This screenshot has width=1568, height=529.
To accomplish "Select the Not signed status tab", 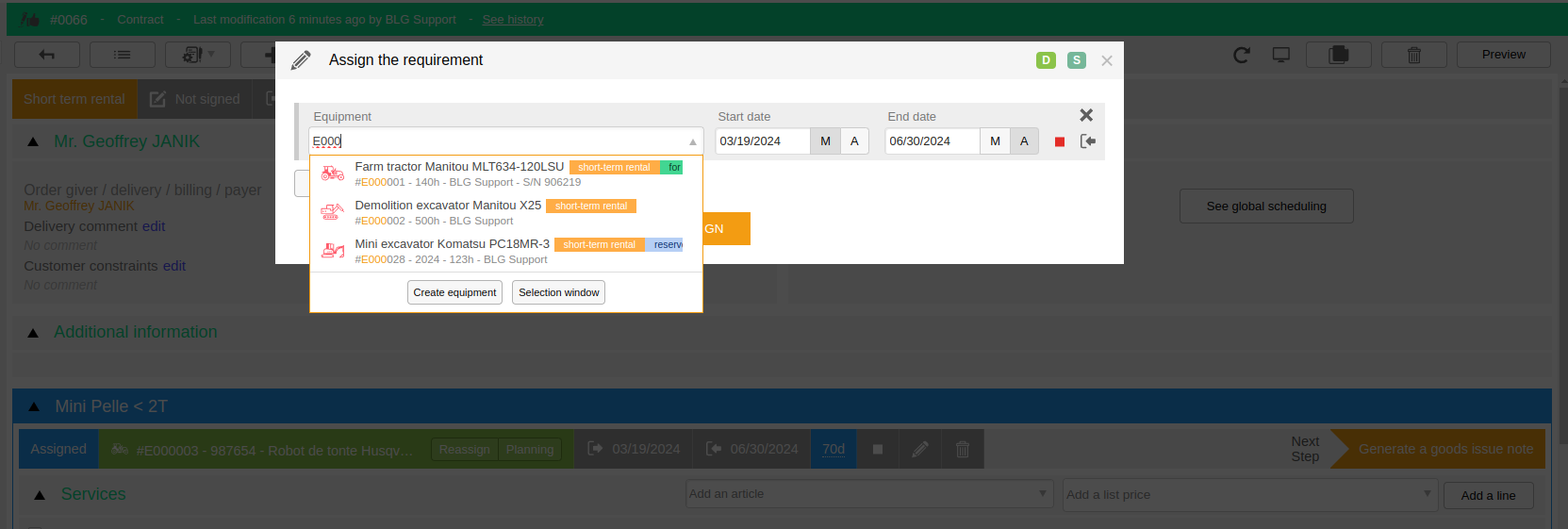I will [195, 99].
